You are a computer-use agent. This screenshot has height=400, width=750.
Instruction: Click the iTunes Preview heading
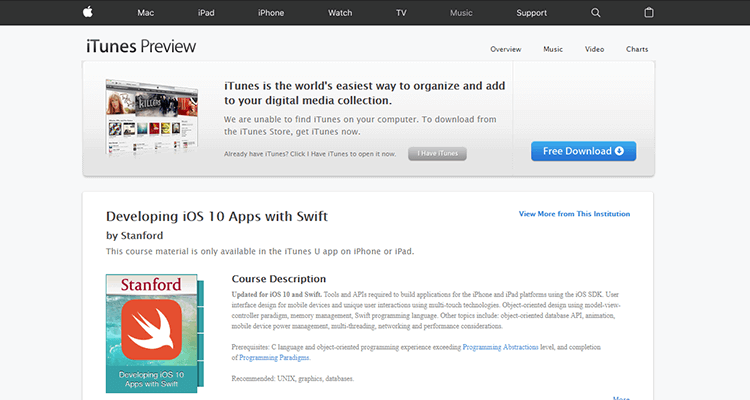(x=141, y=46)
